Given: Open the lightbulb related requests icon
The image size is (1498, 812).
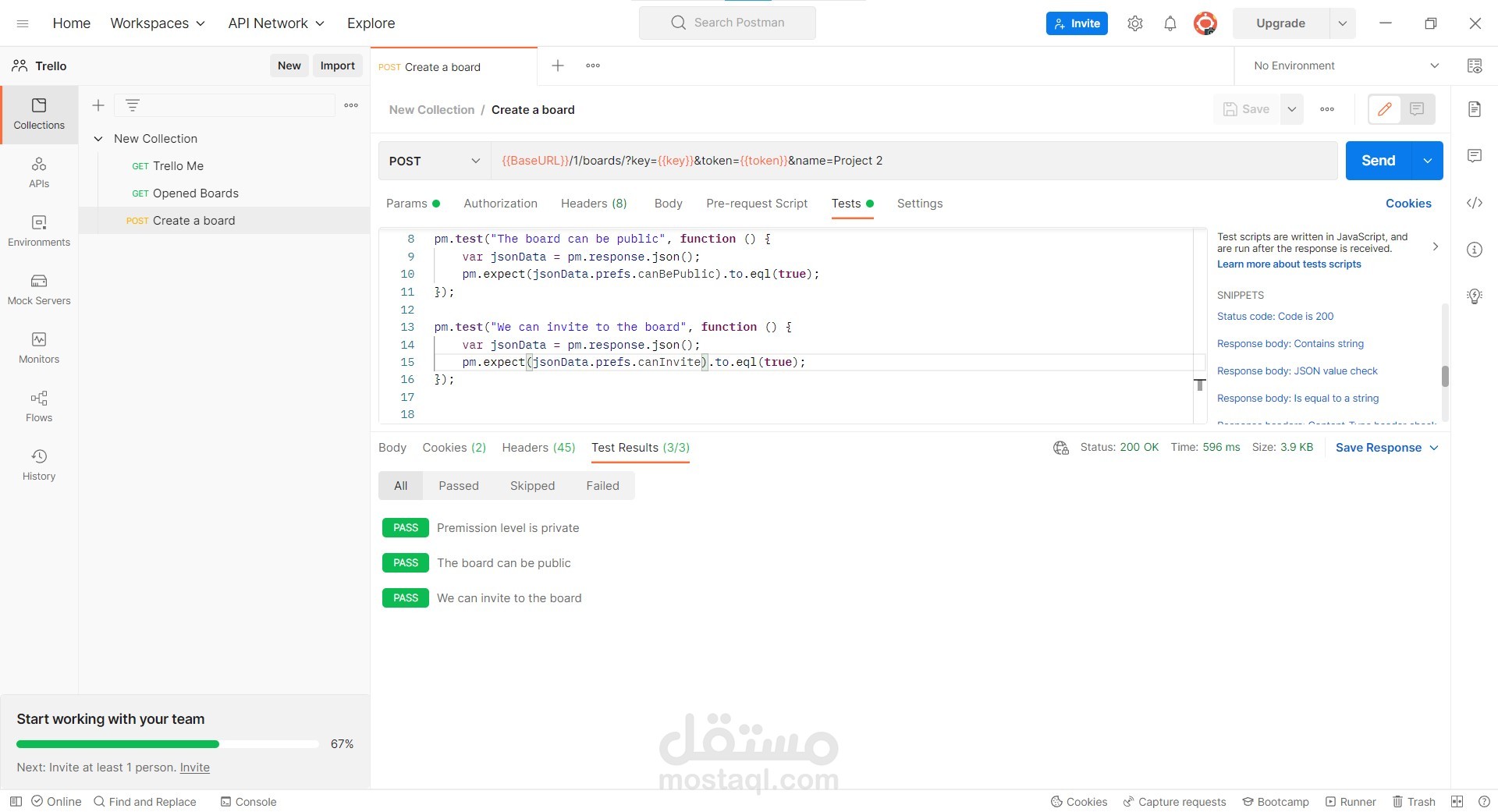Looking at the screenshot, I should click(x=1475, y=296).
